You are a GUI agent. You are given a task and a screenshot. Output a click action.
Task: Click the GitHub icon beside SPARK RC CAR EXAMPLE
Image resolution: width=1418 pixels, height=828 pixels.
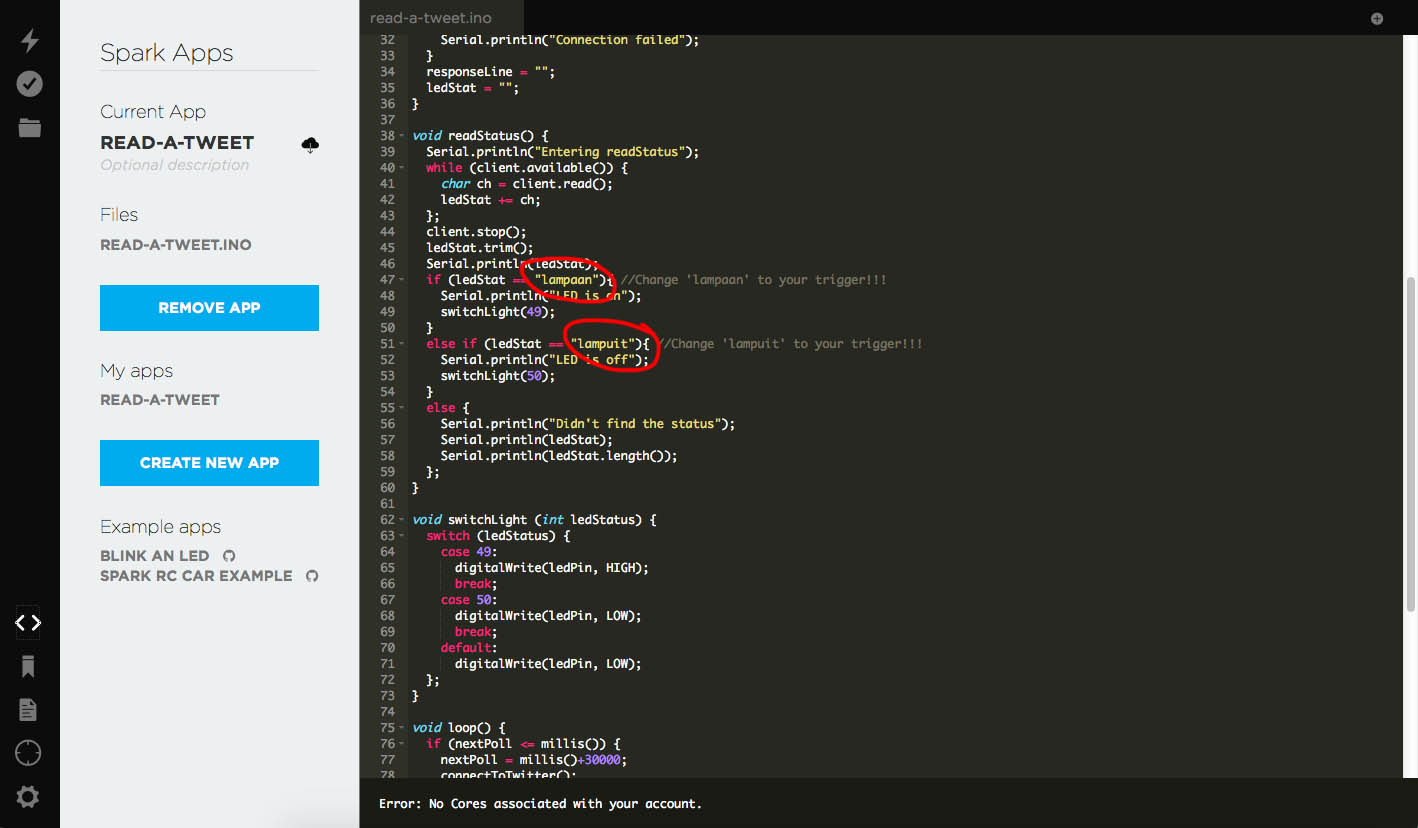point(312,575)
